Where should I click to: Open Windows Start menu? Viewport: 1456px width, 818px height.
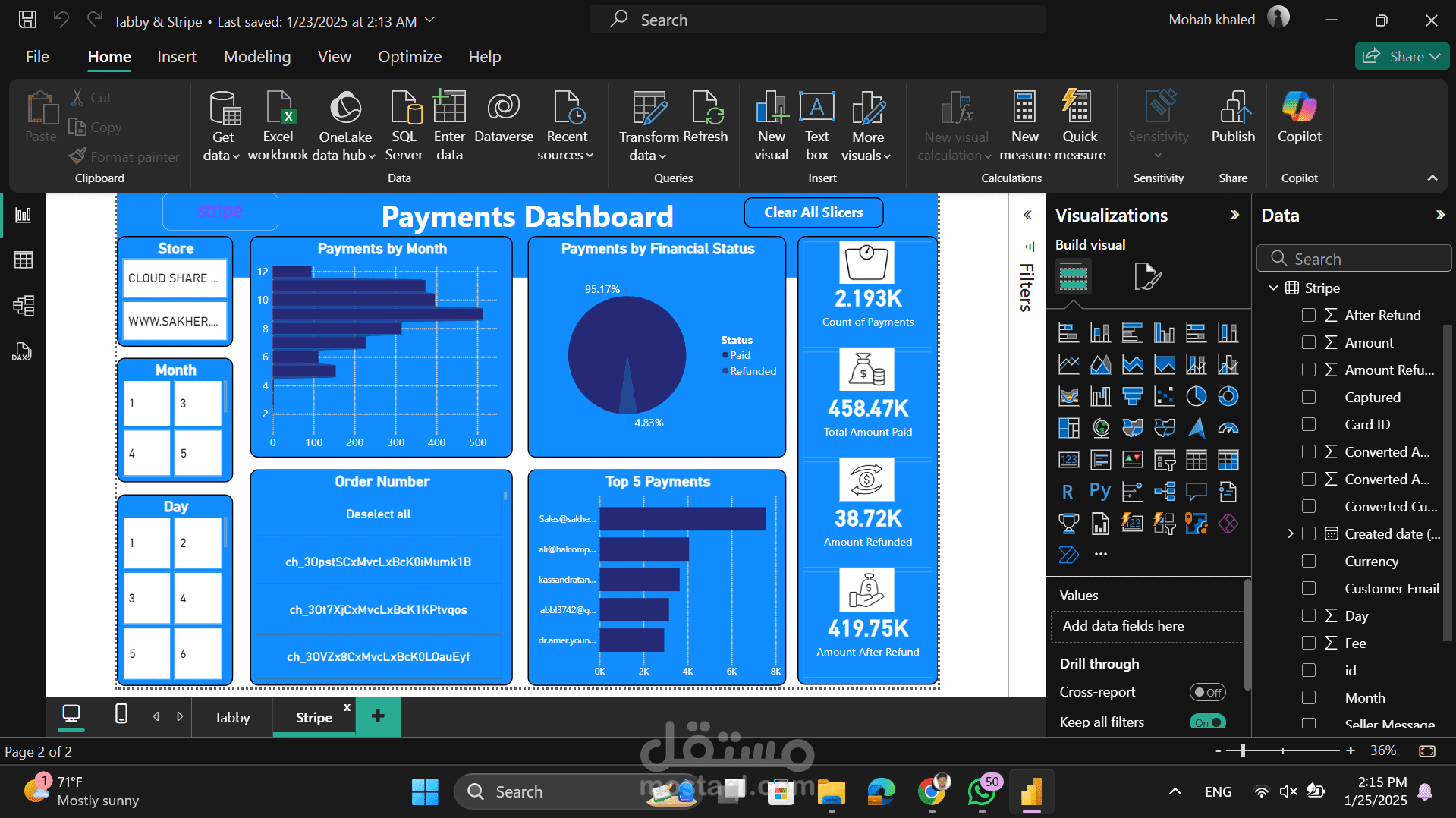pyautogui.click(x=425, y=791)
